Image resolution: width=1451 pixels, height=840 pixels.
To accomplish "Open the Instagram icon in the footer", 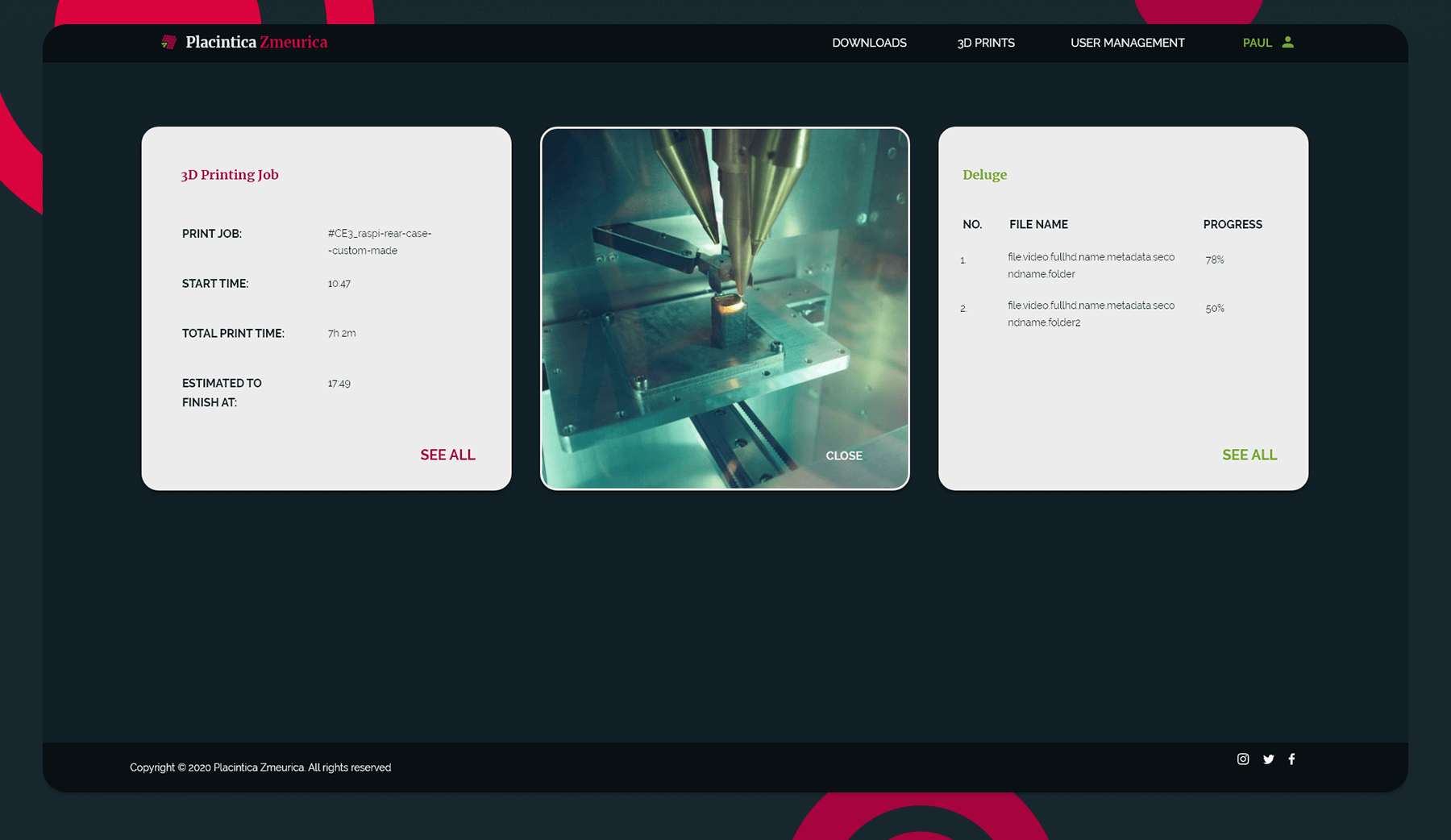I will (1243, 759).
